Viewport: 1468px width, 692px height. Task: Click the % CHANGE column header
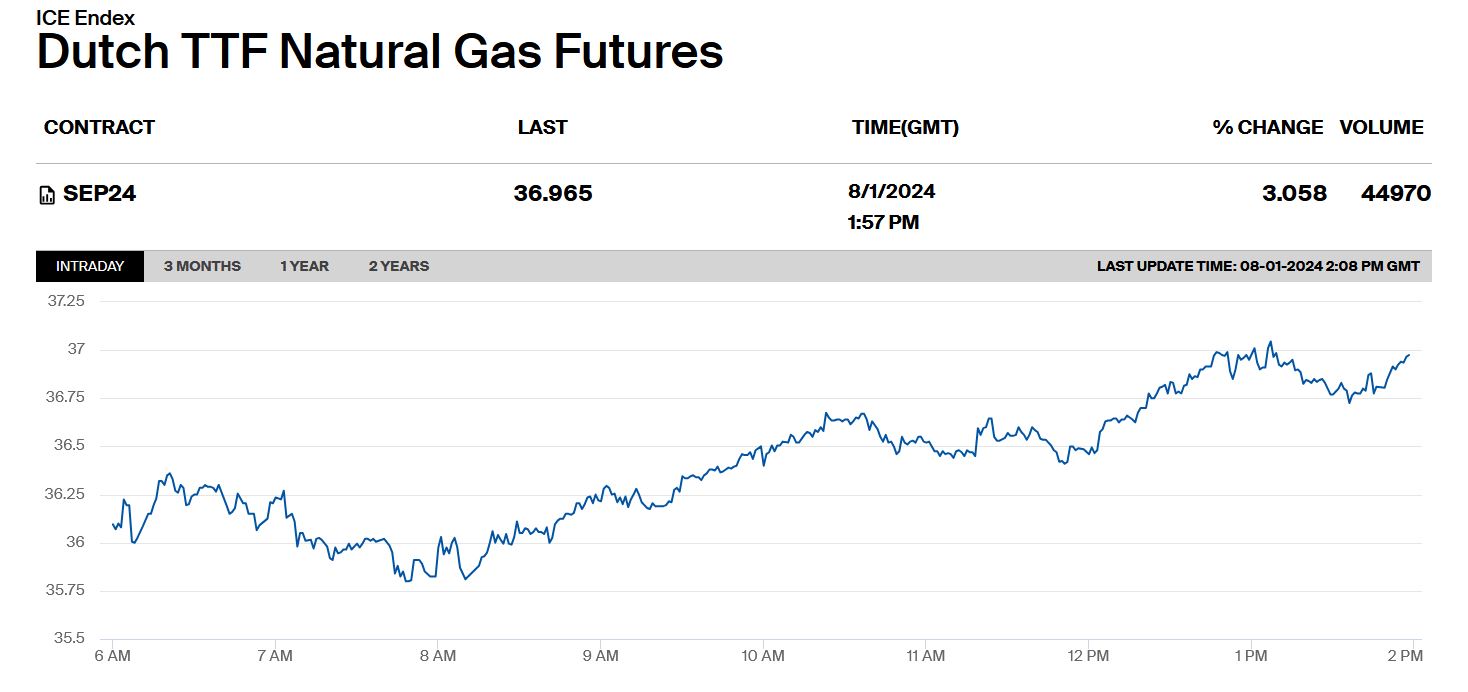pos(1267,128)
